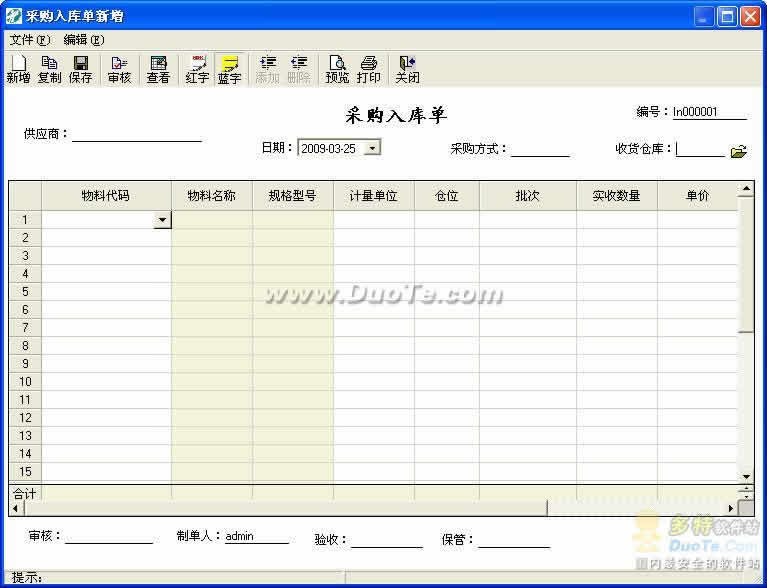Save the form with the 保存 icon

[x=81, y=69]
